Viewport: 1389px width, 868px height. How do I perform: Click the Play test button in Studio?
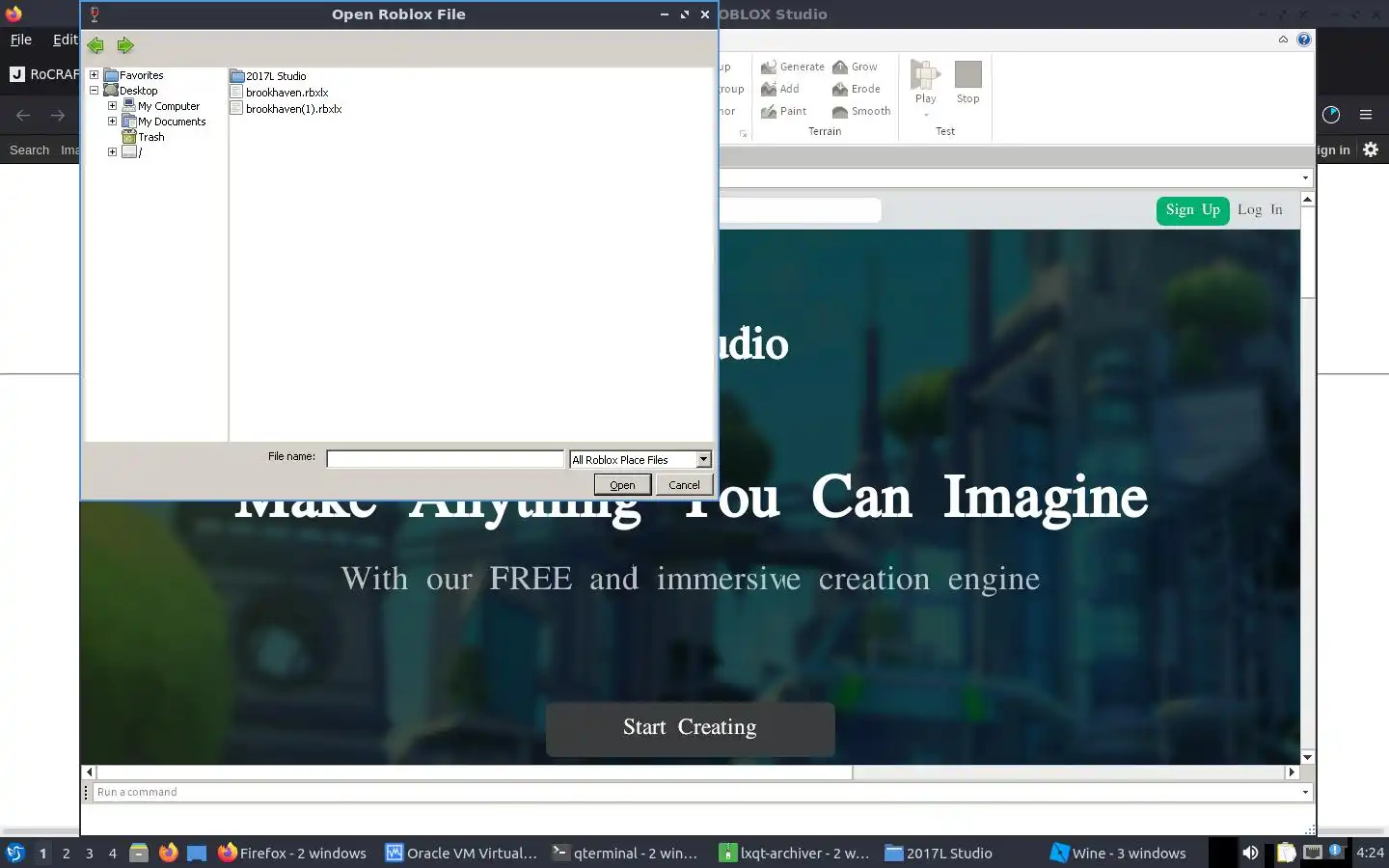tap(925, 81)
